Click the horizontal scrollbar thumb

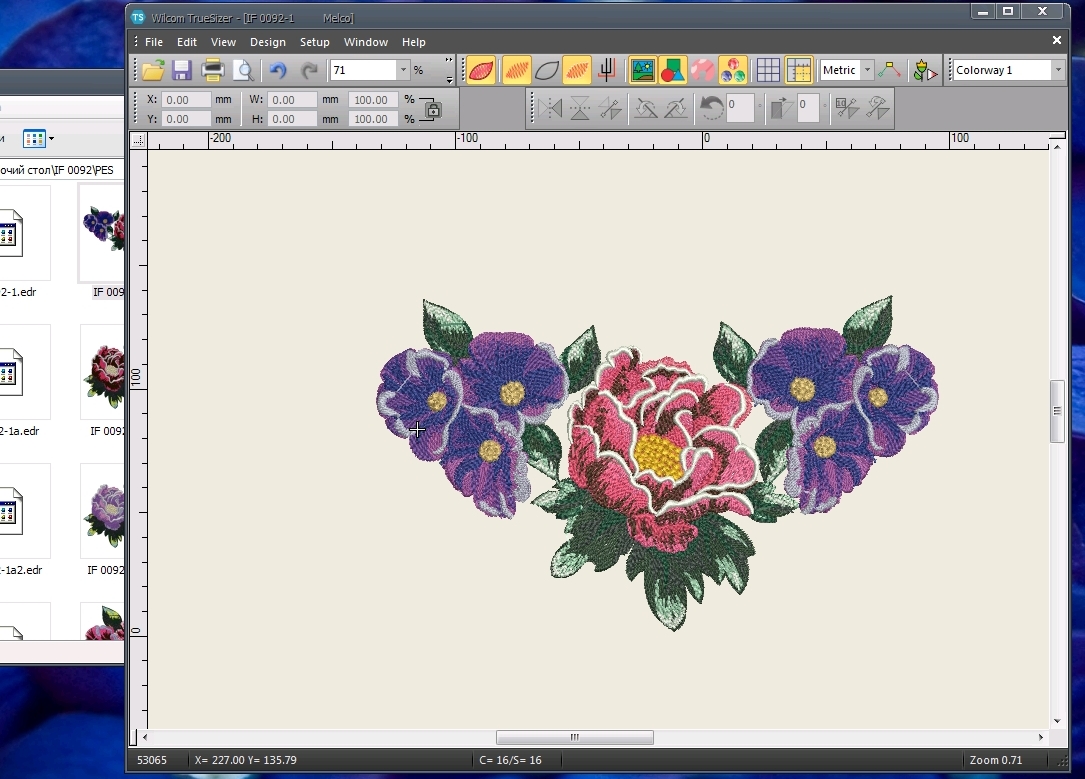pyautogui.click(x=574, y=737)
